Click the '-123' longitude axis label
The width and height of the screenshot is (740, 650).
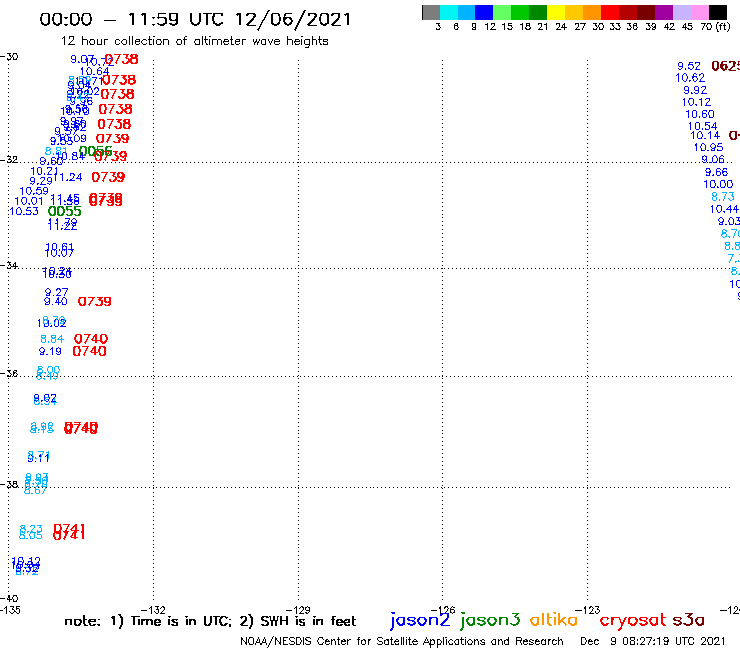click(588, 609)
